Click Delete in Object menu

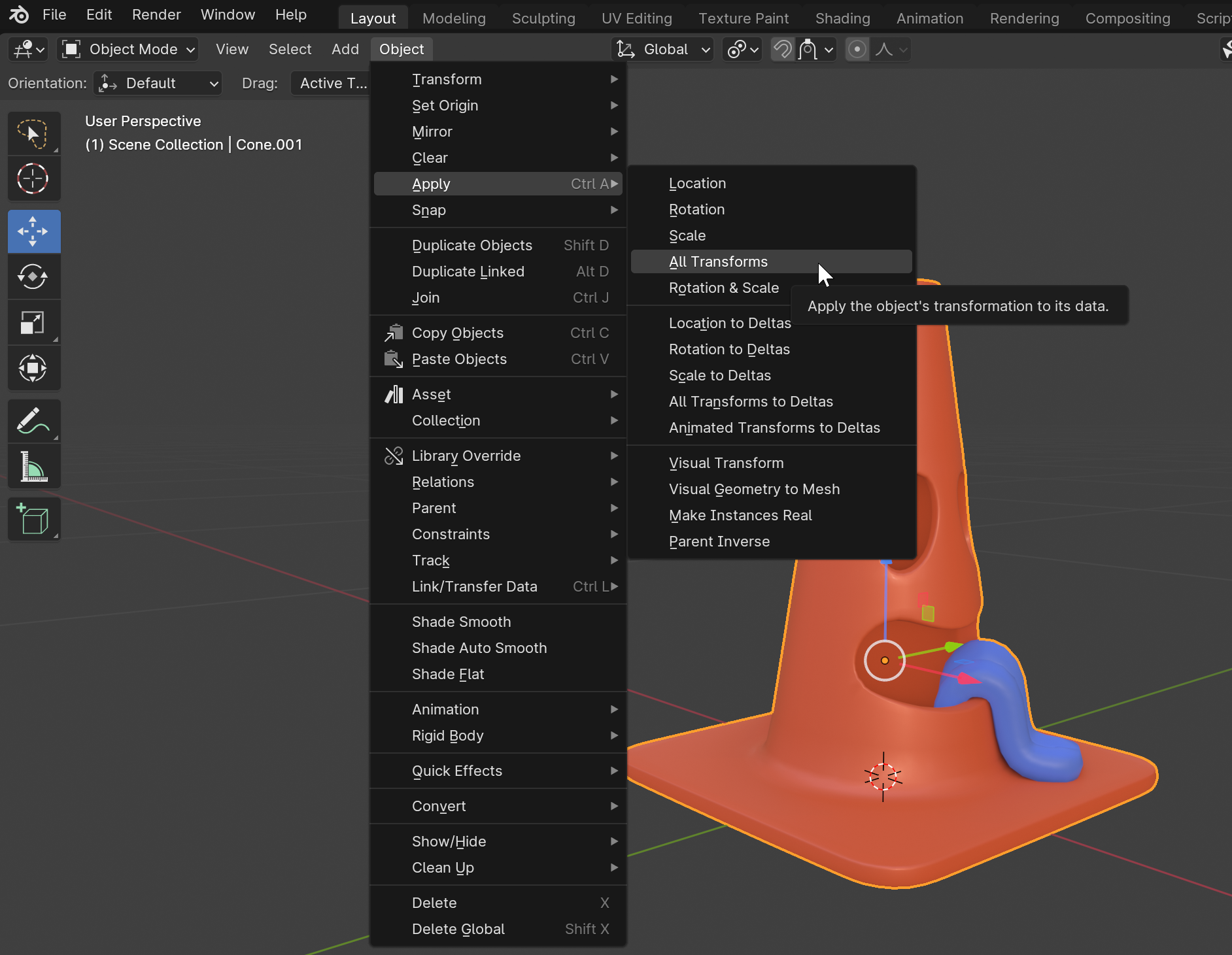click(x=498, y=903)
